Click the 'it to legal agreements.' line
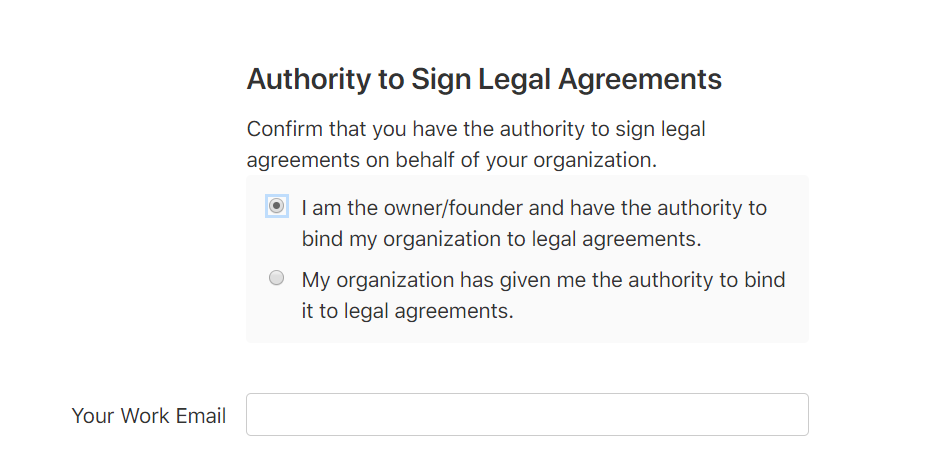The height and width of the screenshot is (476, 930). click(407, 311)
